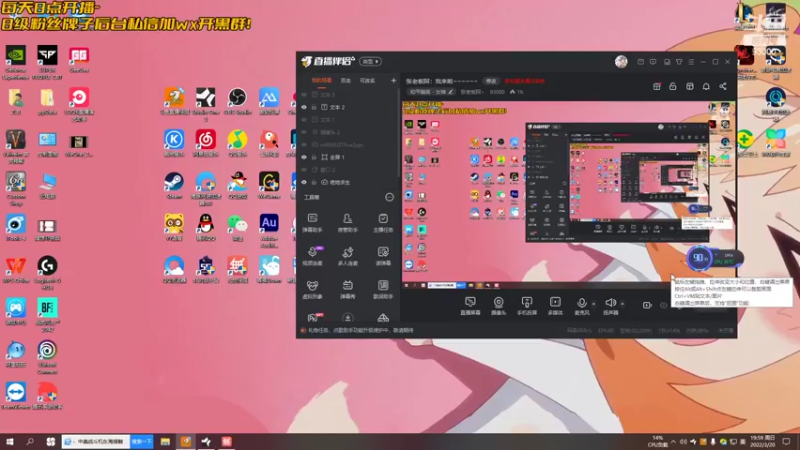Switch to the second scene tab
This screenshot has height=450, width=800.
(346, 81)
